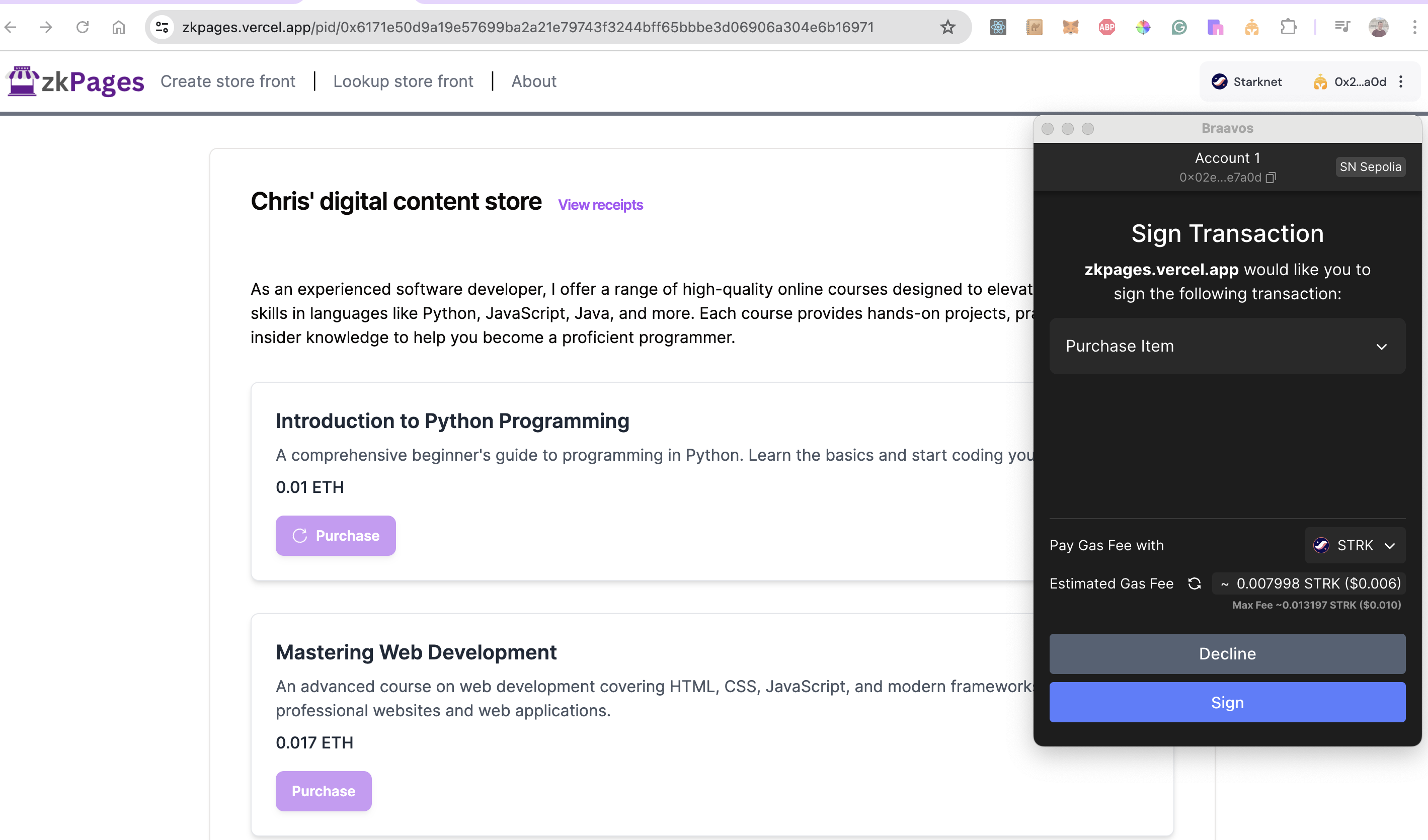Click the bookmark star in address bar

(x=947, y=27)
